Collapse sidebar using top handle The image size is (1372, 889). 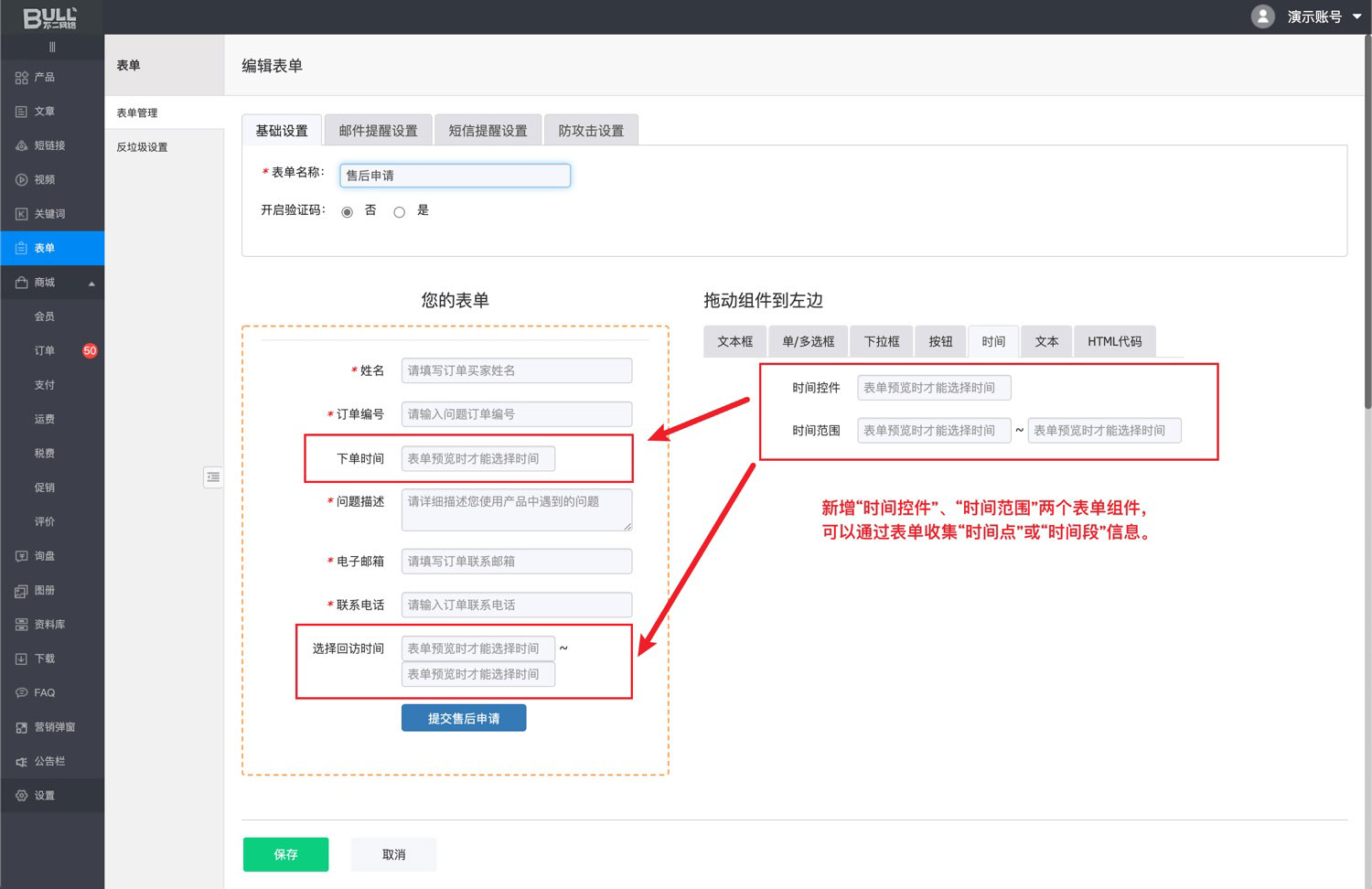pyautogui.click(x=52, y=47)
